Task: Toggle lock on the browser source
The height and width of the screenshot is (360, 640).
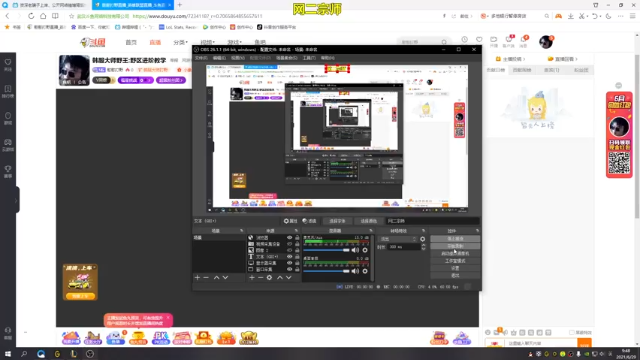Action: click(x=297, y=238)
